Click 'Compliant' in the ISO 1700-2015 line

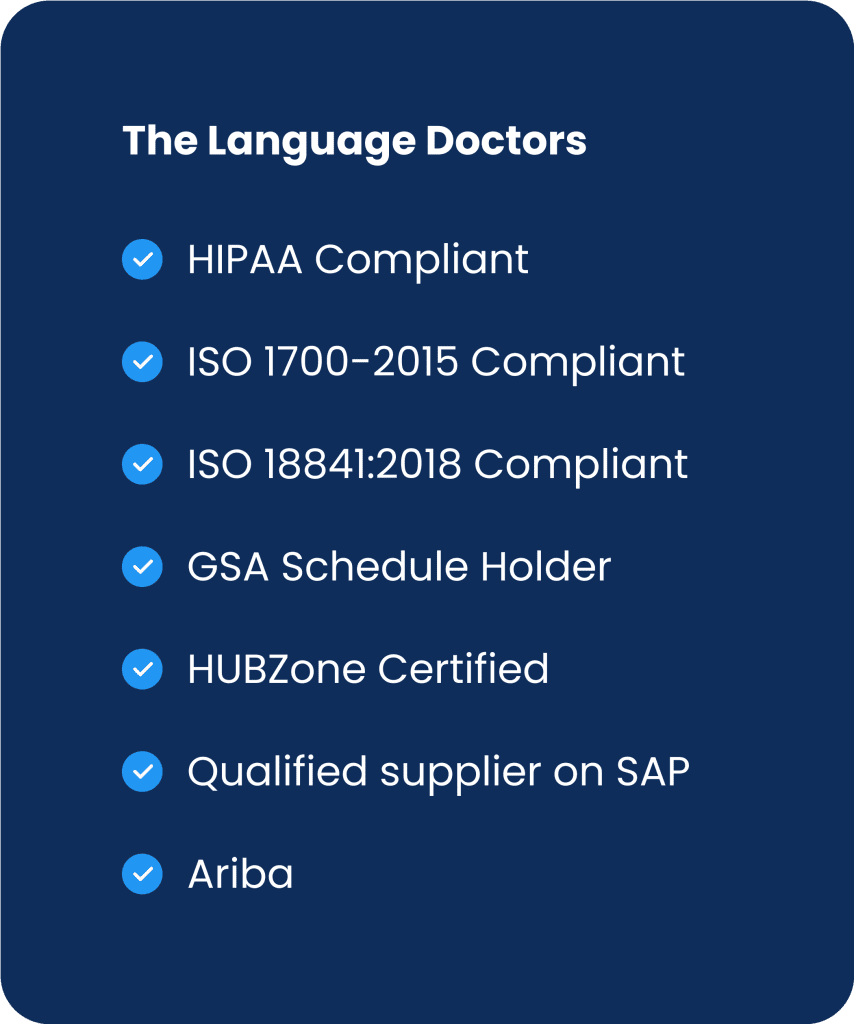pos(579,362)
